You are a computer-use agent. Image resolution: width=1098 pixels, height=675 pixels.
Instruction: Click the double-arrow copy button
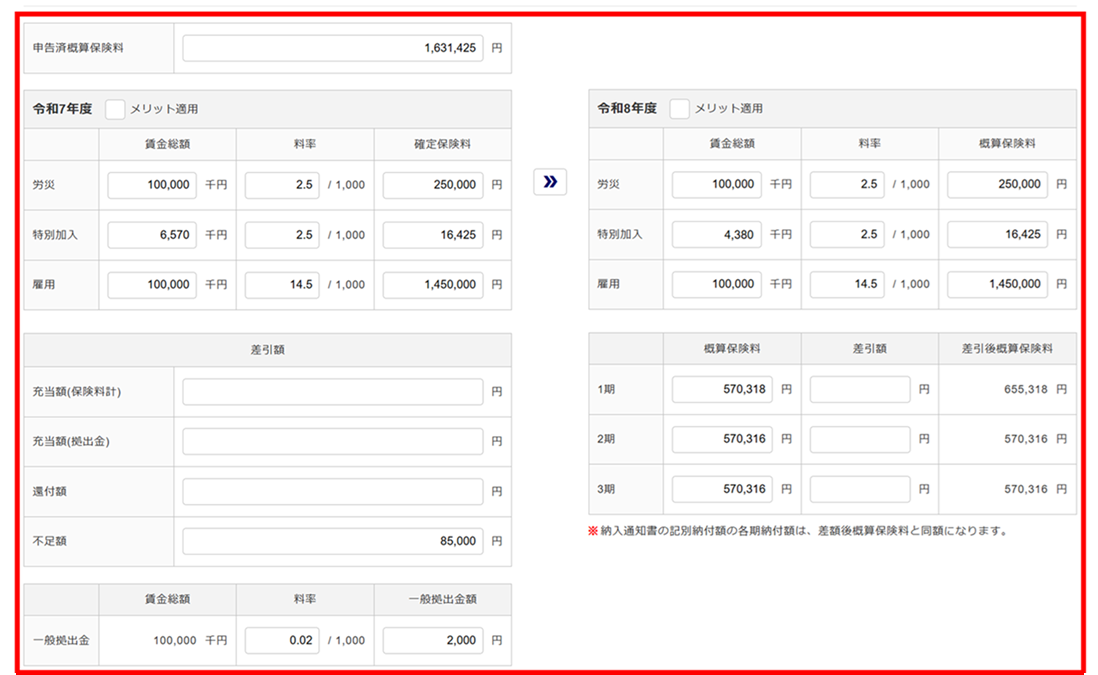[x=549, y=182]
